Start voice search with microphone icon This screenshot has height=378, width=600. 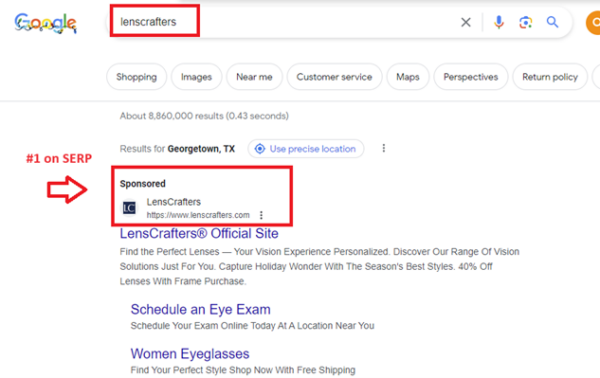[x=499, y=22]
